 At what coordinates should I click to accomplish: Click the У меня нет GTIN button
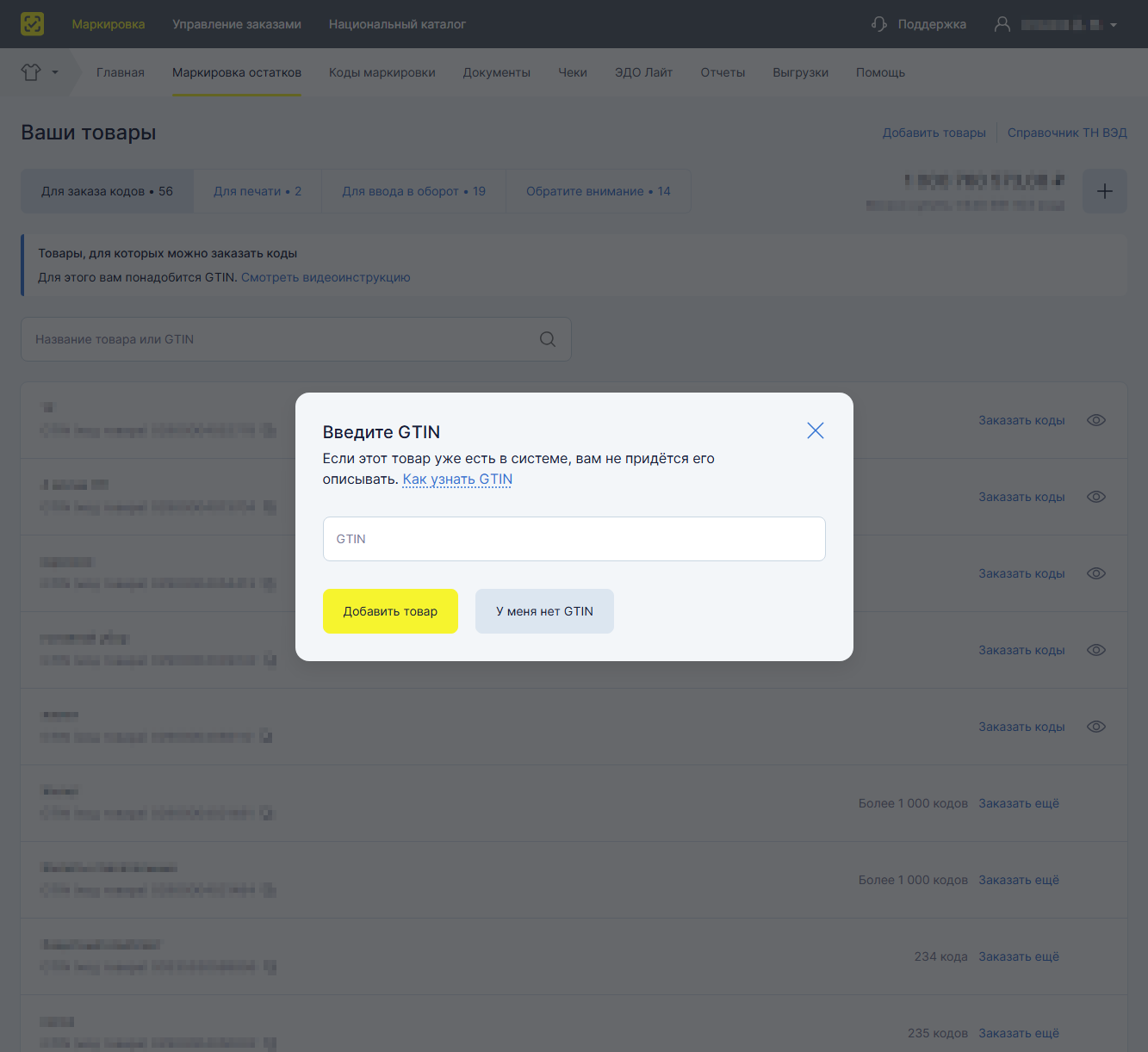[x=544, y=611]
